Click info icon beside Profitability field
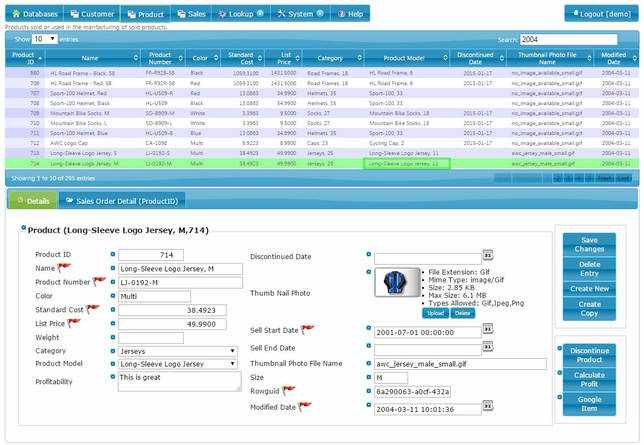 pos(113,376)
